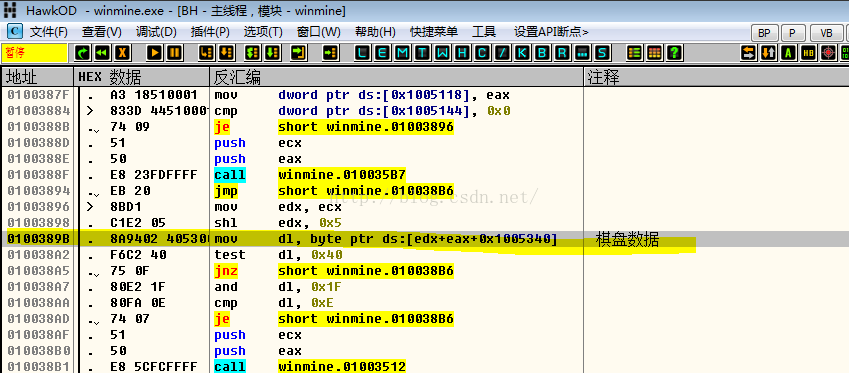Open the 插件(P) menu
Viewport: 849px width, 373px height.
tap(210, 32)
